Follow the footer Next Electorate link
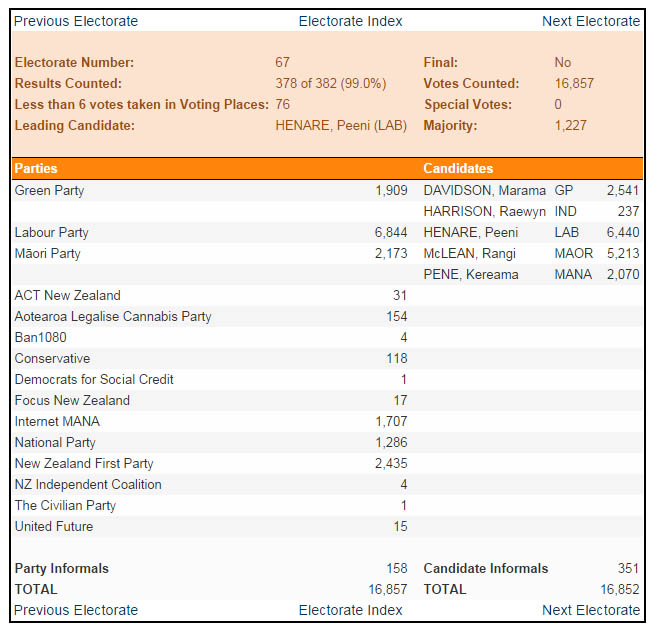Image resolution: width=656 pixels, height=630 pixels. [590, 610]
